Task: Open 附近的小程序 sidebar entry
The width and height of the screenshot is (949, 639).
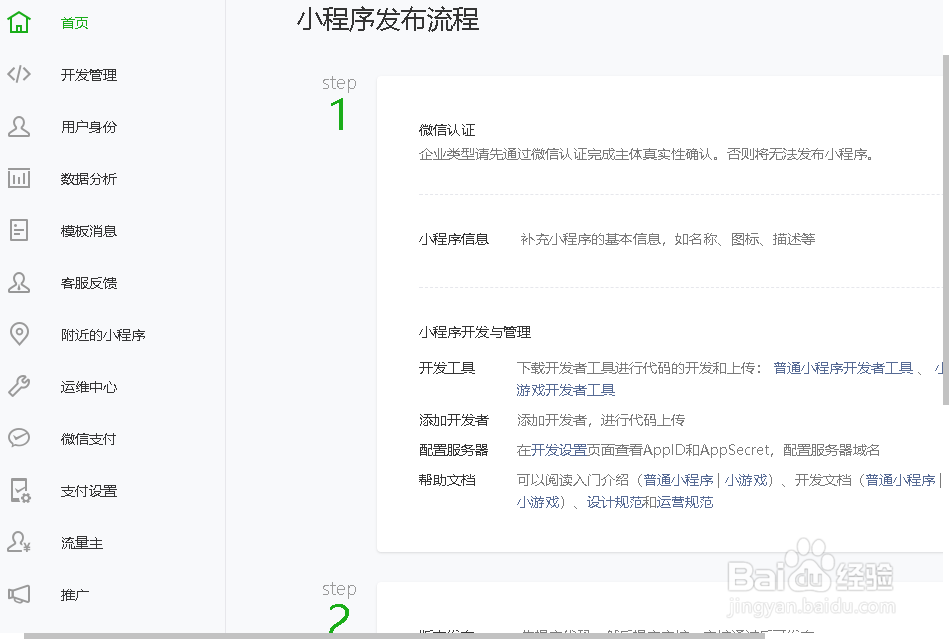Action: point(103,335)
